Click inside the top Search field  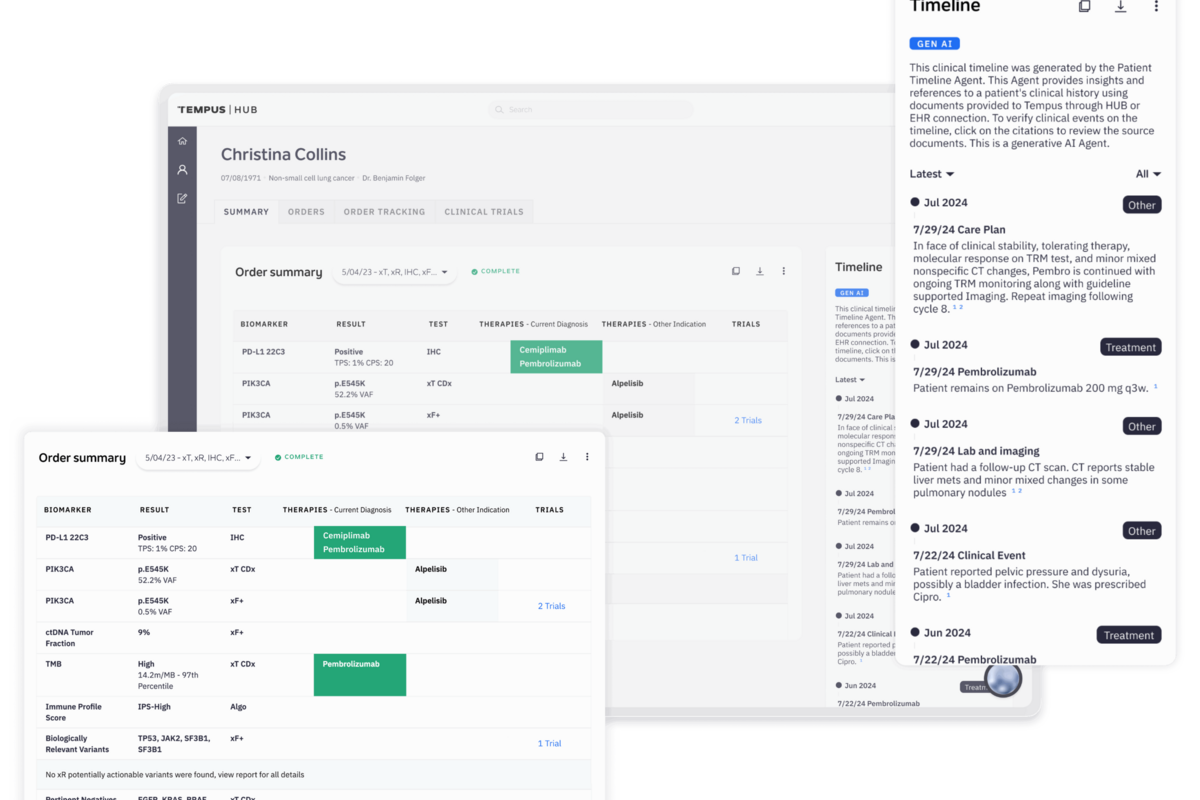tap(590, 109)
